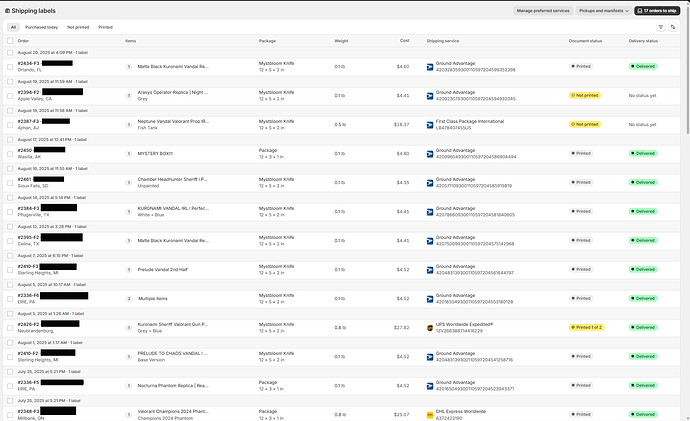Viewport: 690px width, 421px height.
Task: Click the UPS Worldwide Expedited carrier logo
Action: pos(430,327)
